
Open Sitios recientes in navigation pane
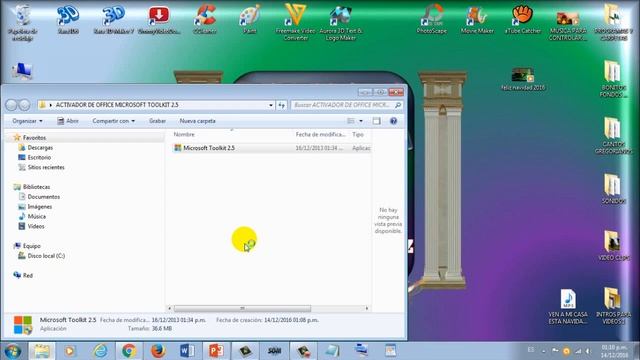pos(46,167)
